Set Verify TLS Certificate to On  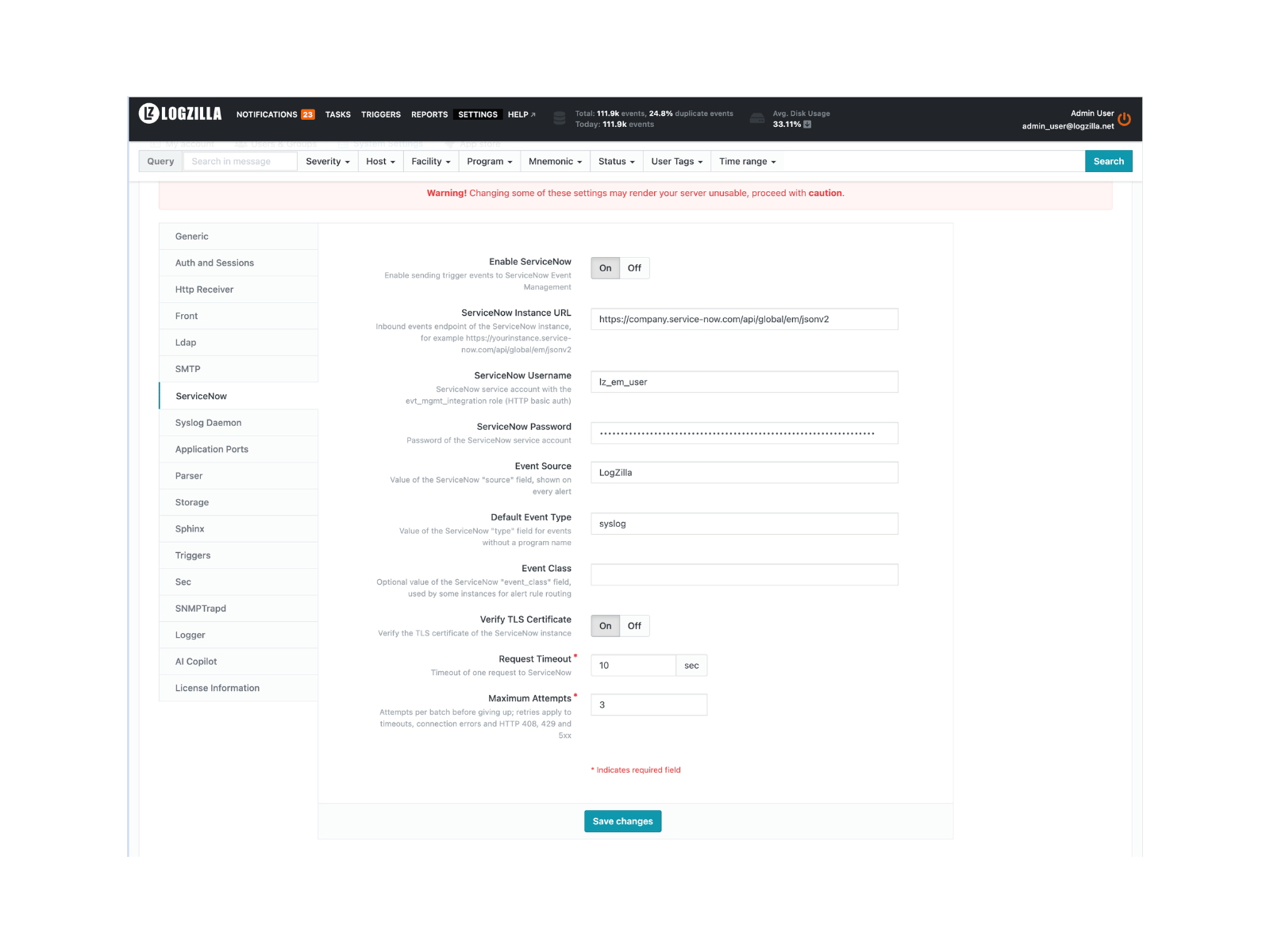pyautogui.click(x=606, y=626)
